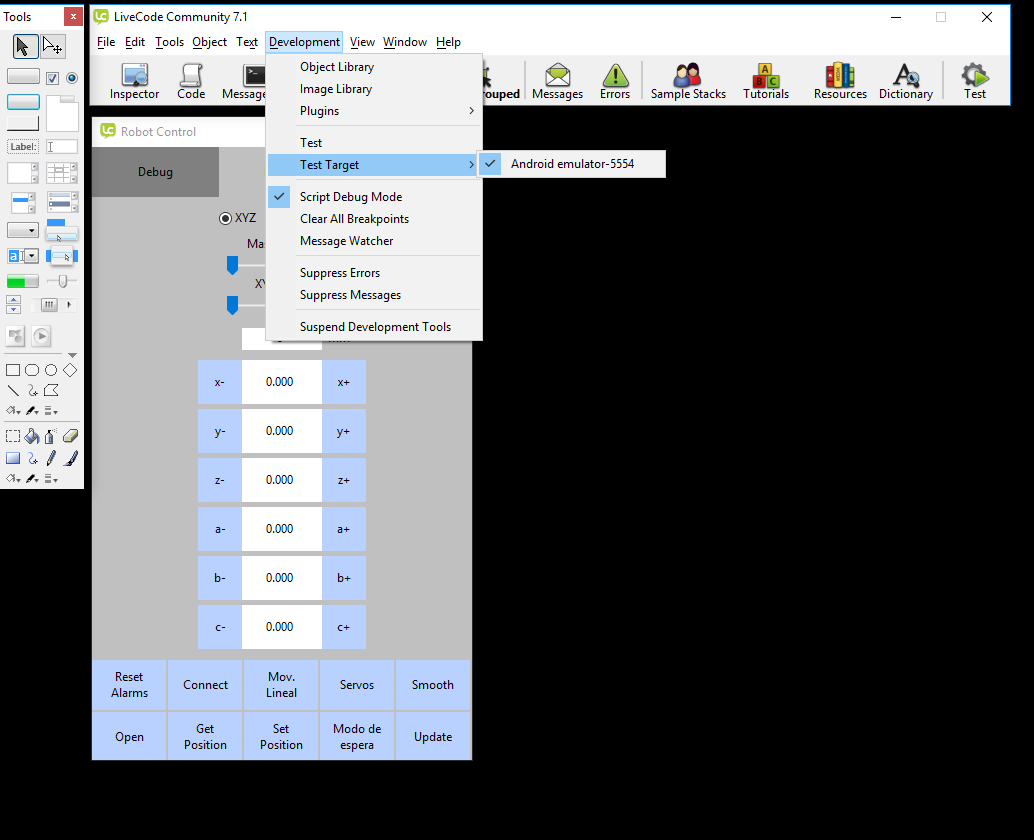
Task: Select the diamond polygon graphic tool
Action: pos(70,370)
